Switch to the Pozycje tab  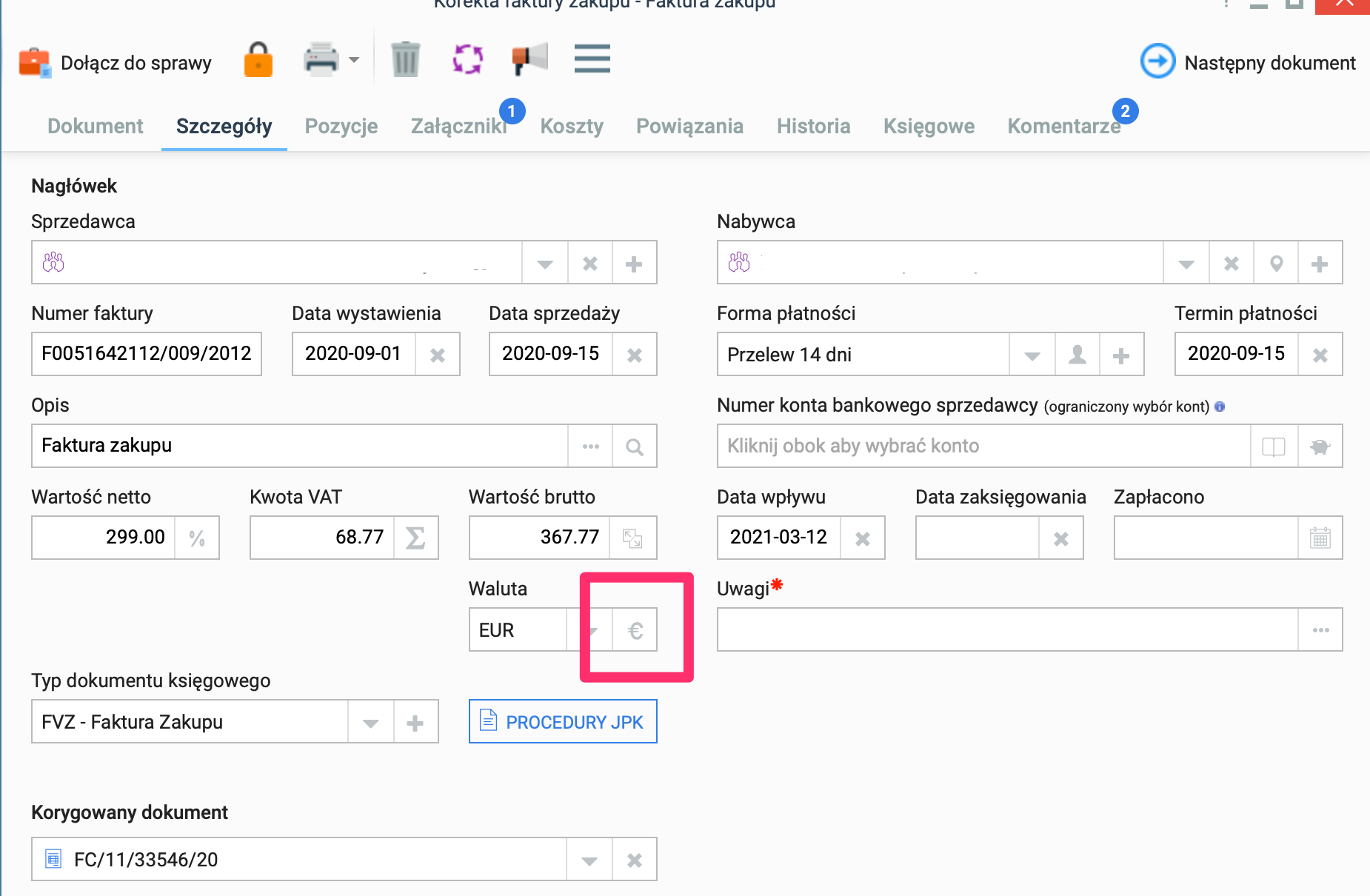click(x=341, y=126)
